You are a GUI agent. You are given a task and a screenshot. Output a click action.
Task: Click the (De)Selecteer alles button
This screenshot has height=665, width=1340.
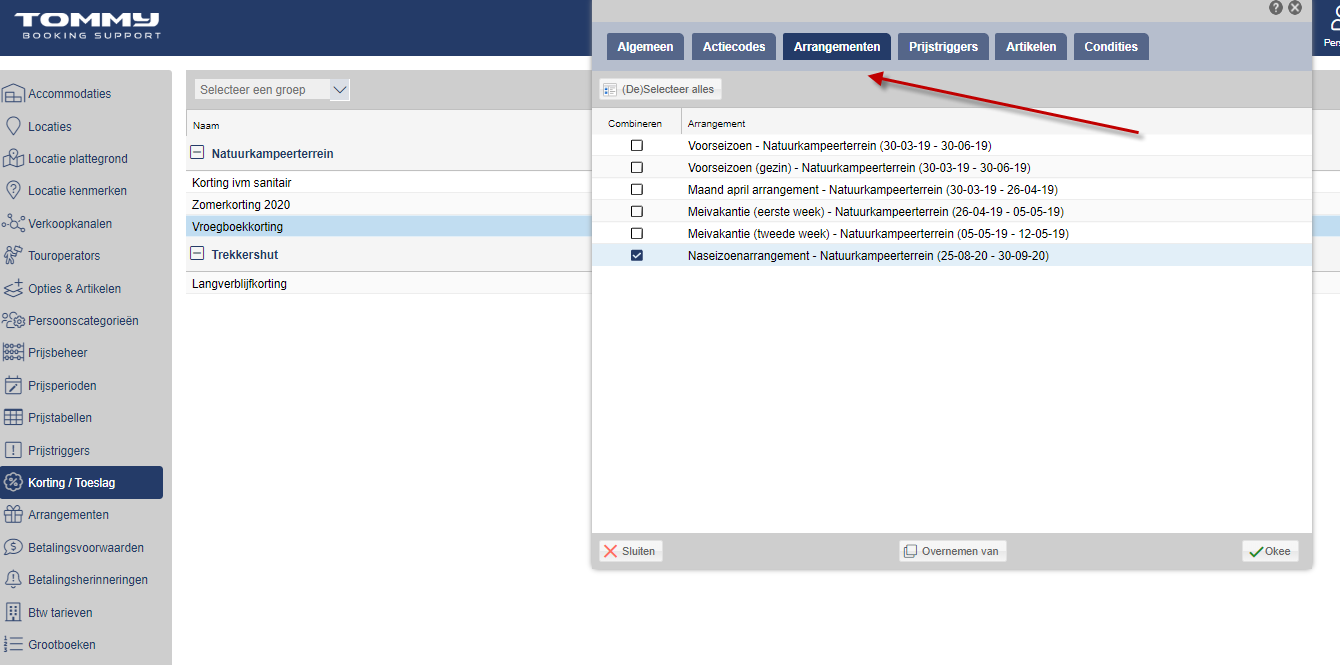coord(660,89)
